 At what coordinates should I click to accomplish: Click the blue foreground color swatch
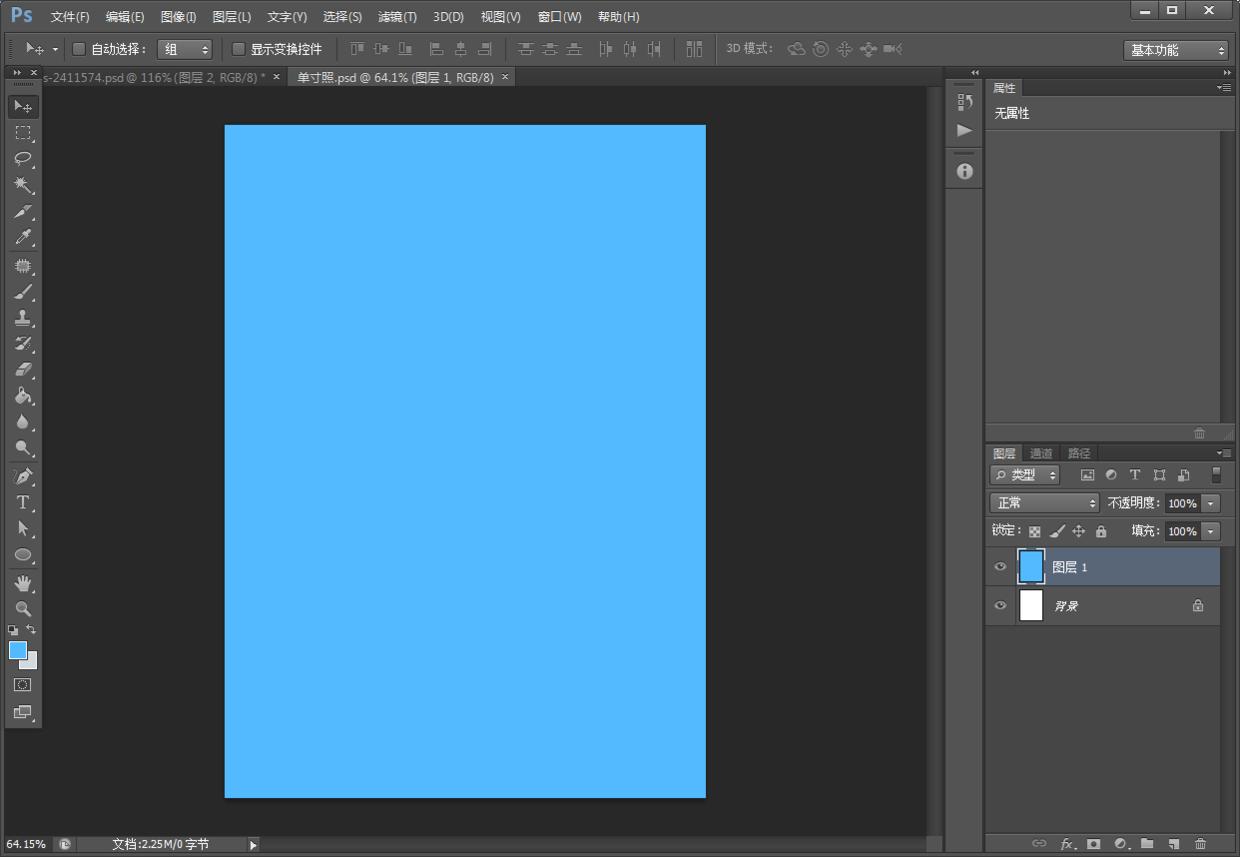(x=18, y=650)
